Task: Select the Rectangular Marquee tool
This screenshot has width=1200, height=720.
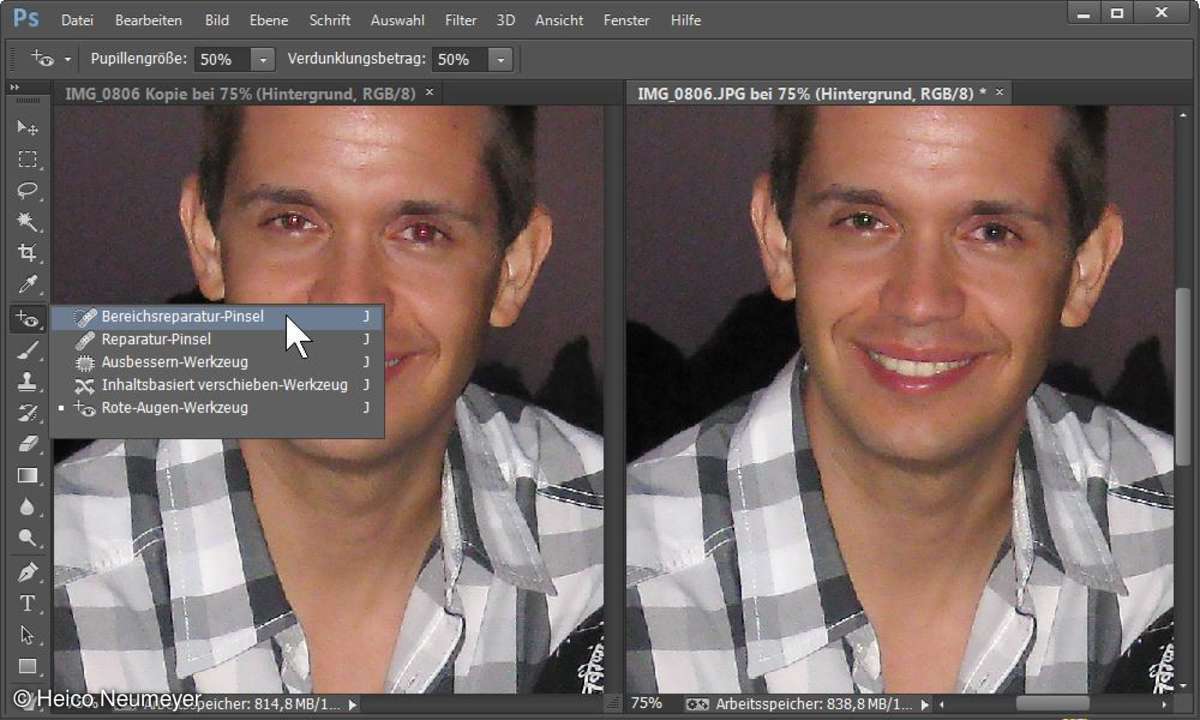Action: pyautogui.click(x=28, y=160)
